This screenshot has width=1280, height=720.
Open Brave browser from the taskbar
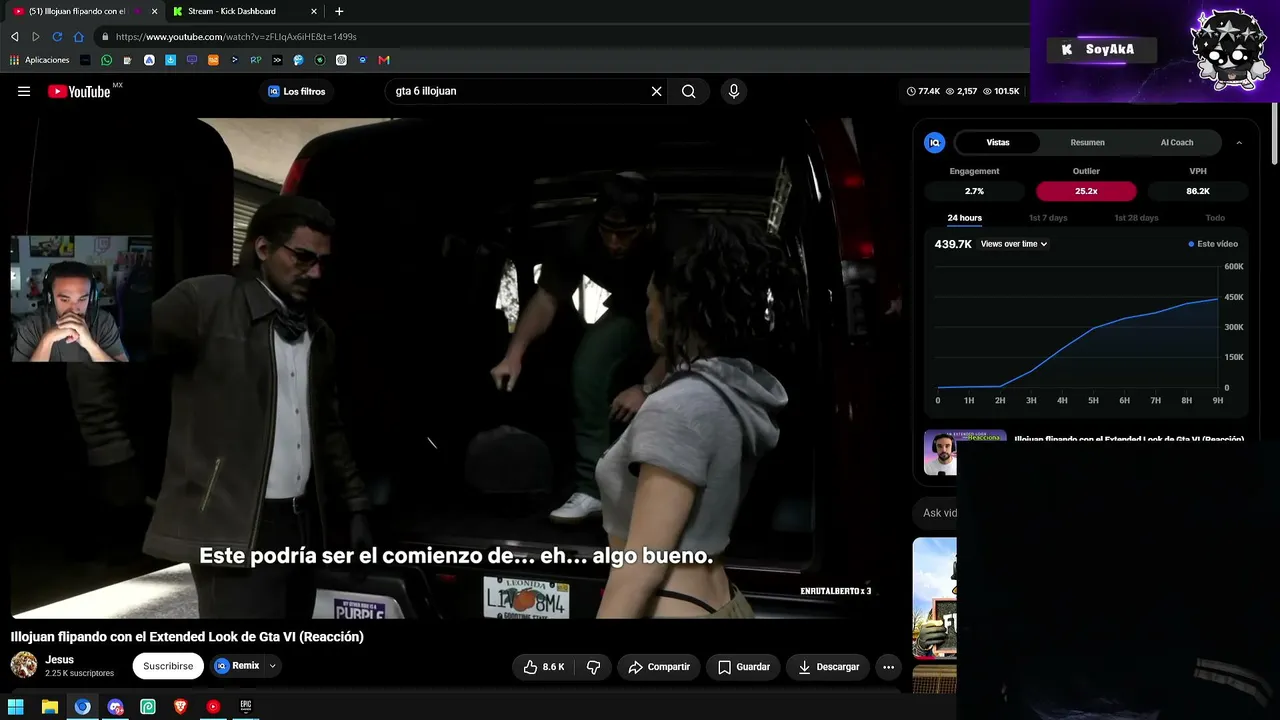[x=181, y=707]
